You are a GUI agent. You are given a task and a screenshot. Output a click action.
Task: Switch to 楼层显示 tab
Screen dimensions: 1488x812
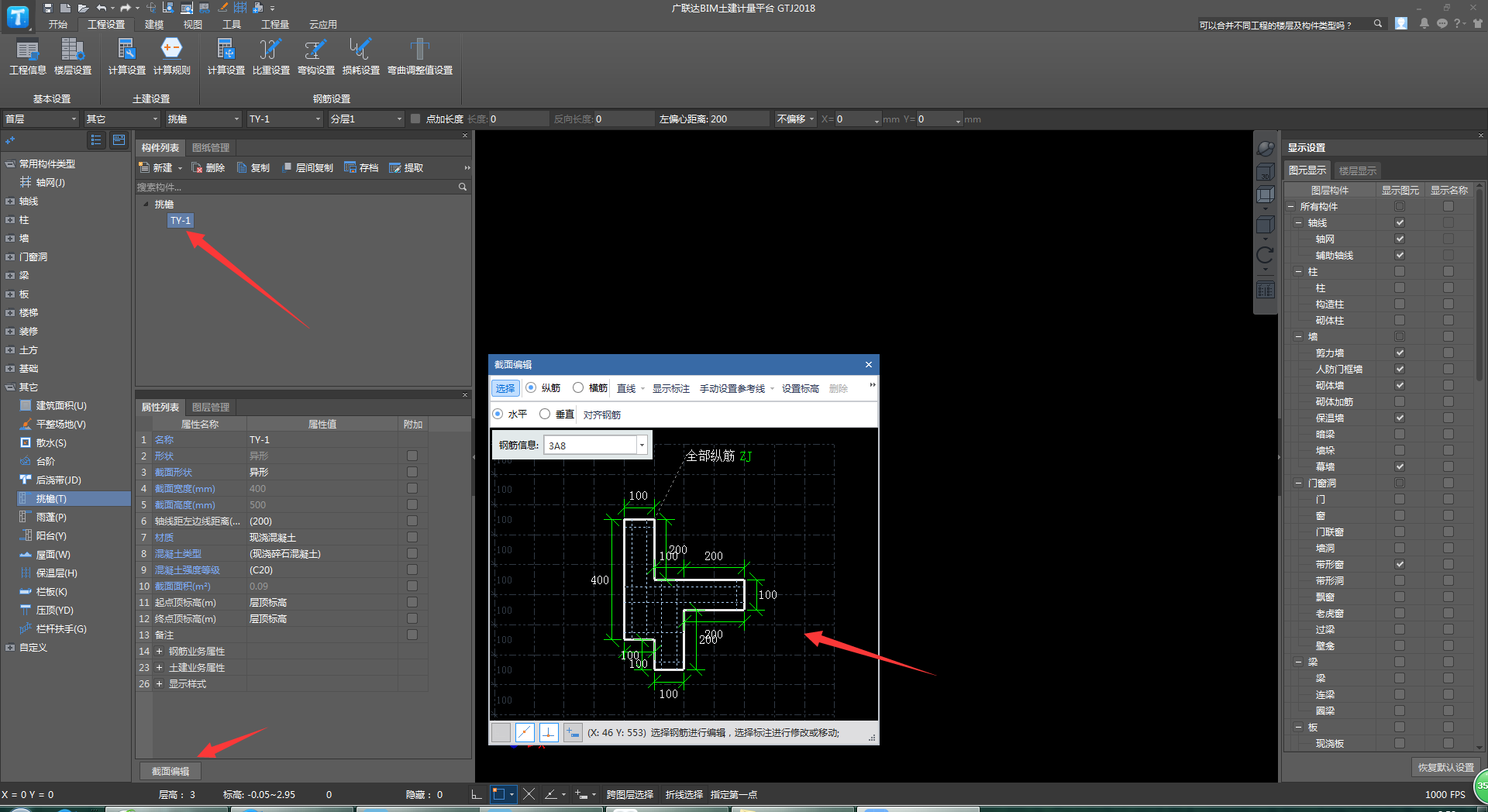1358,170
